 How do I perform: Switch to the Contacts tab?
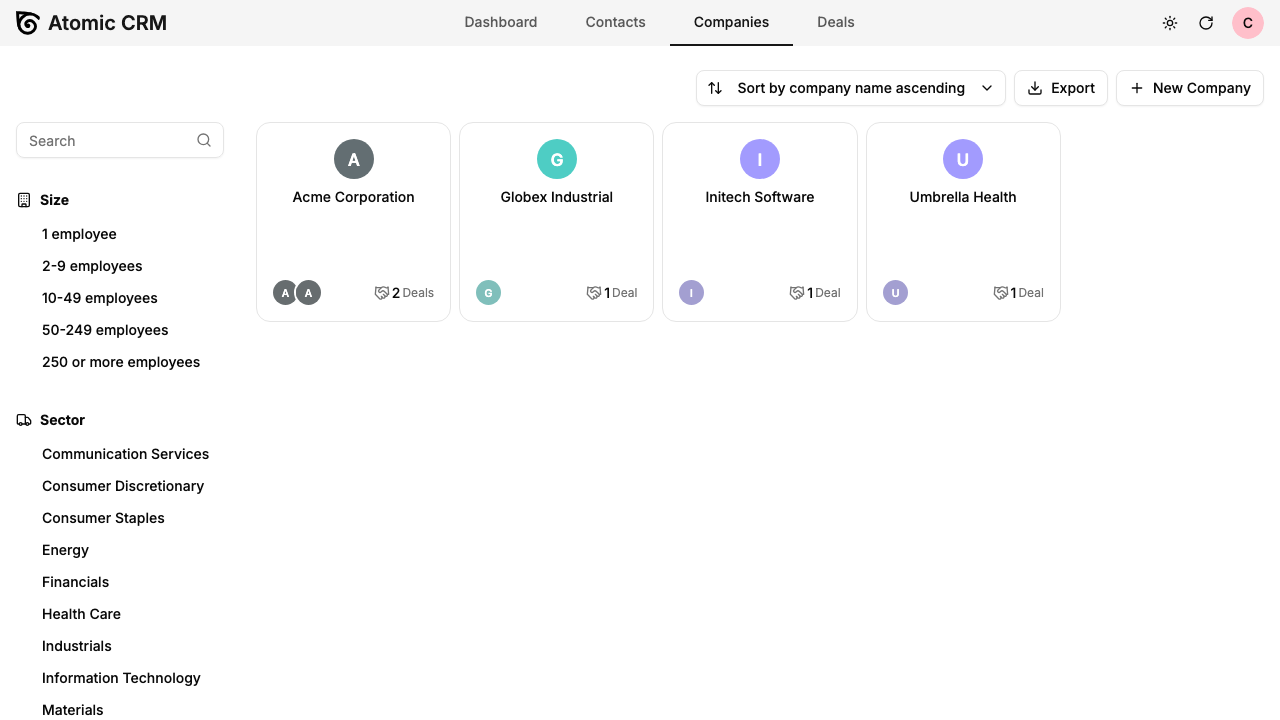coord(616,22)
